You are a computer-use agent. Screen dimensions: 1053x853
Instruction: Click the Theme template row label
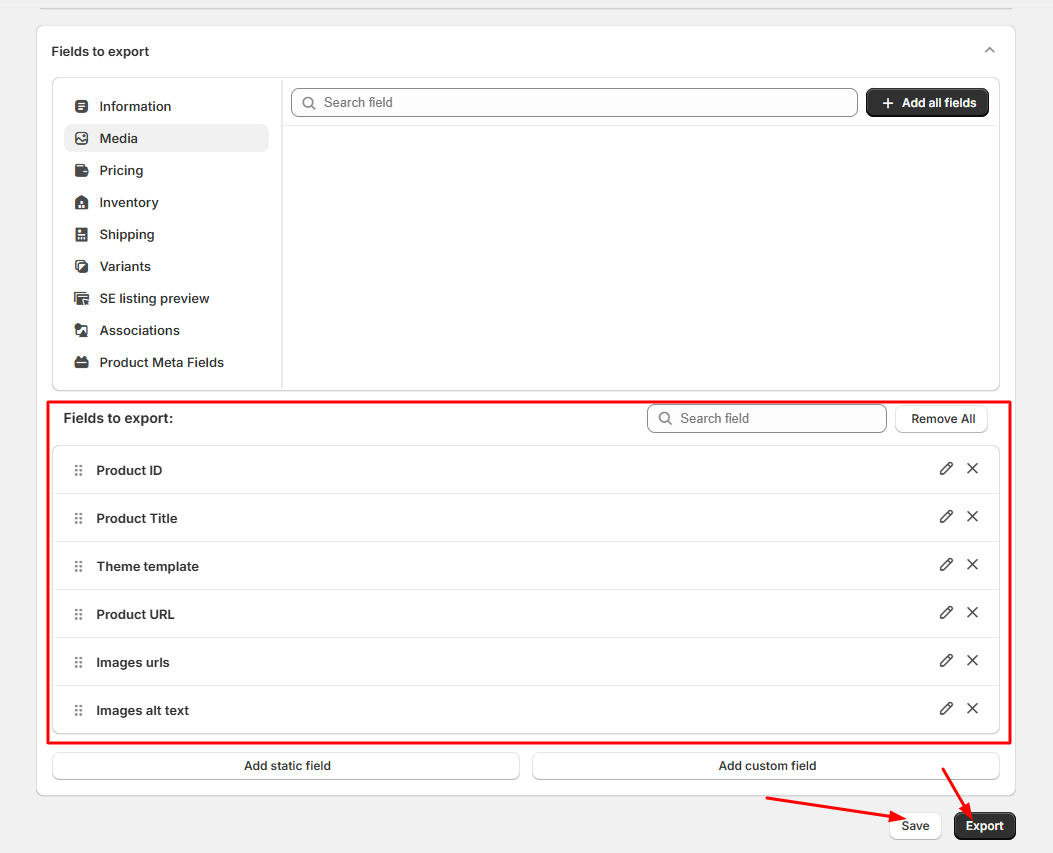tap(148, 566)
